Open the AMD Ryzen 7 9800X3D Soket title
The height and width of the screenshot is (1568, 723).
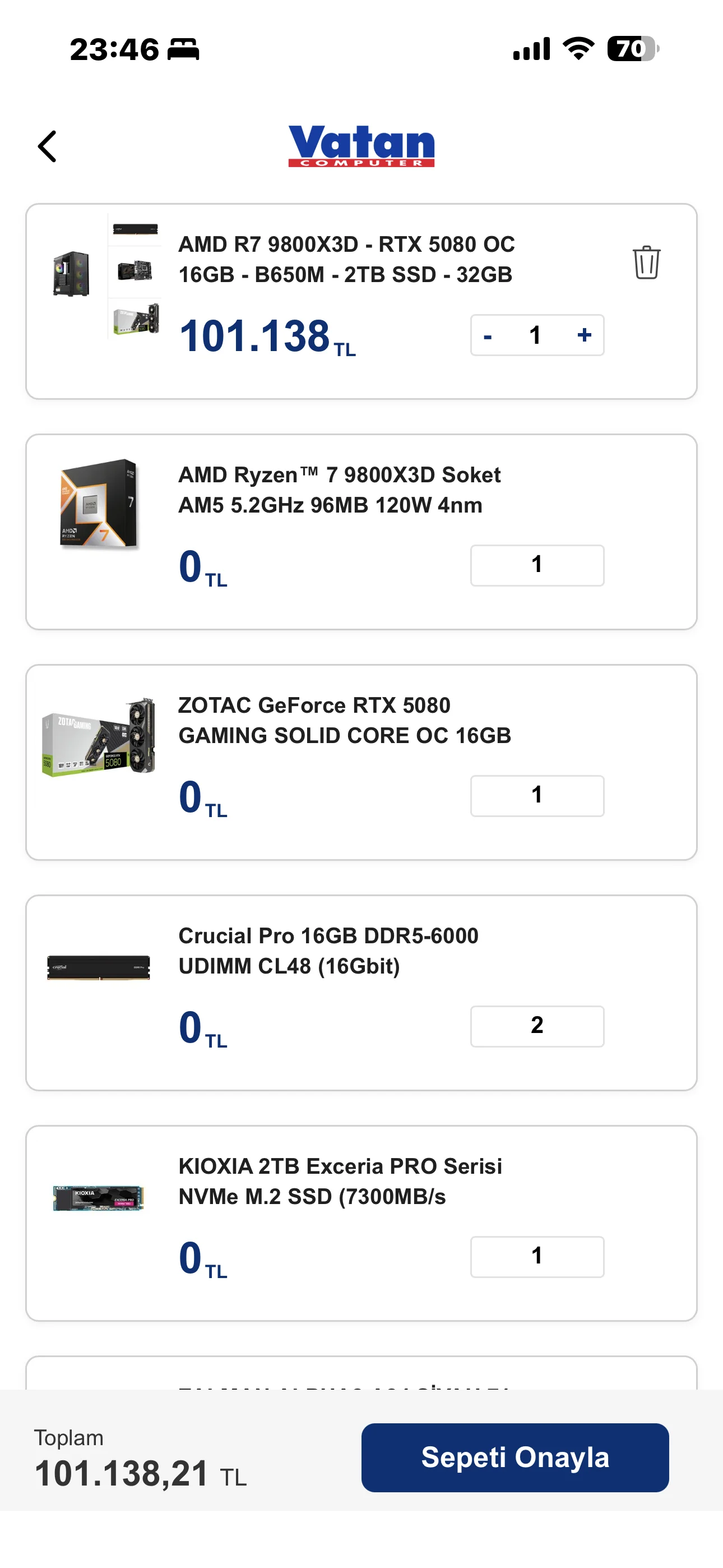pos(339,490)
